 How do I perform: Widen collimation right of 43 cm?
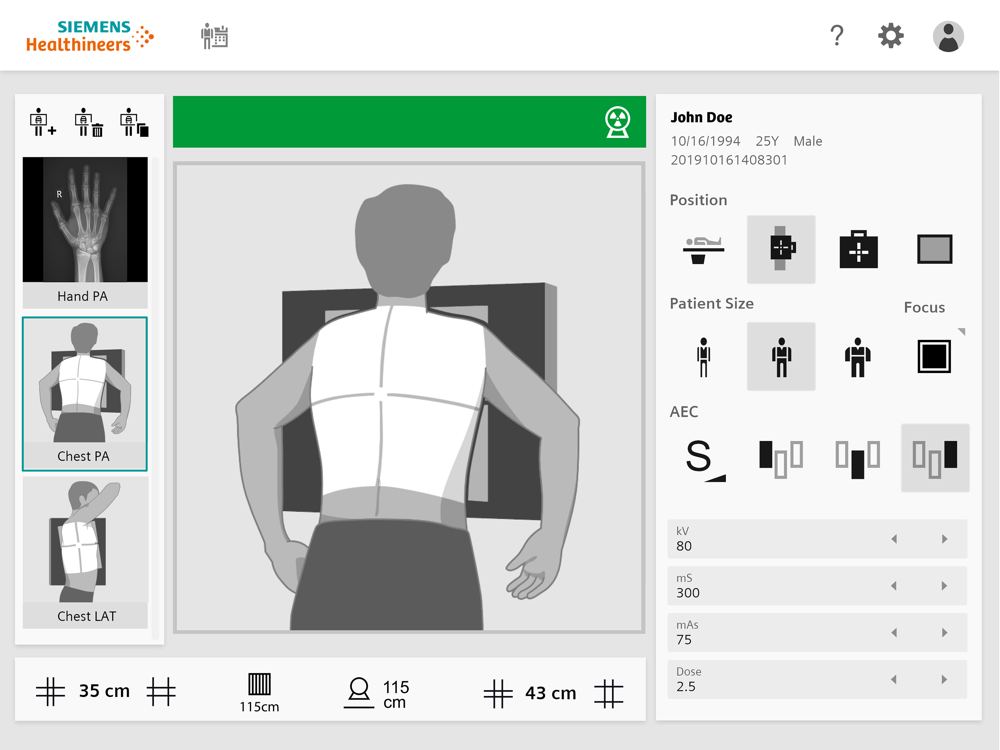608,693
